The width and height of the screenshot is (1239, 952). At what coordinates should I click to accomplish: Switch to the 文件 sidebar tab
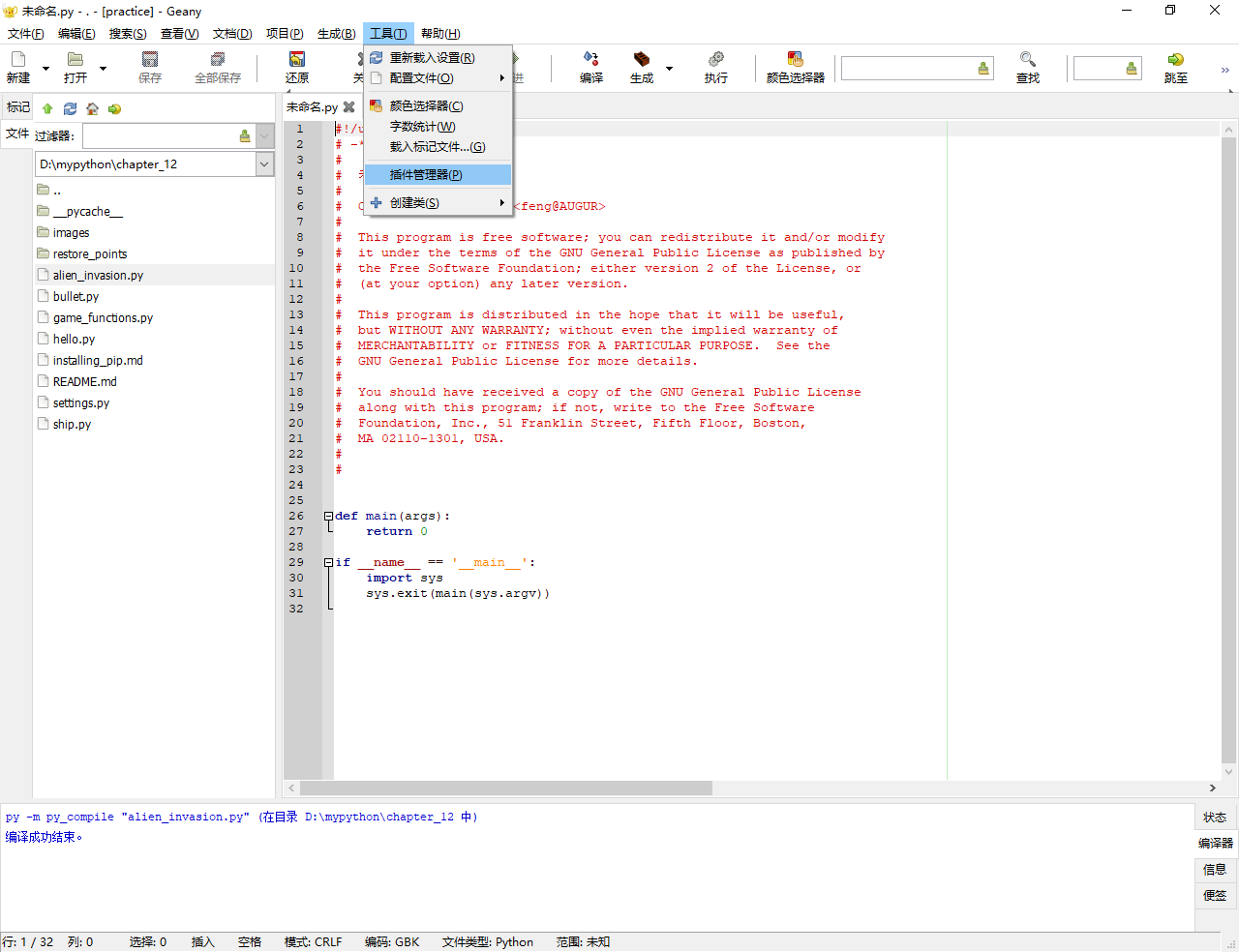(17, 134)
